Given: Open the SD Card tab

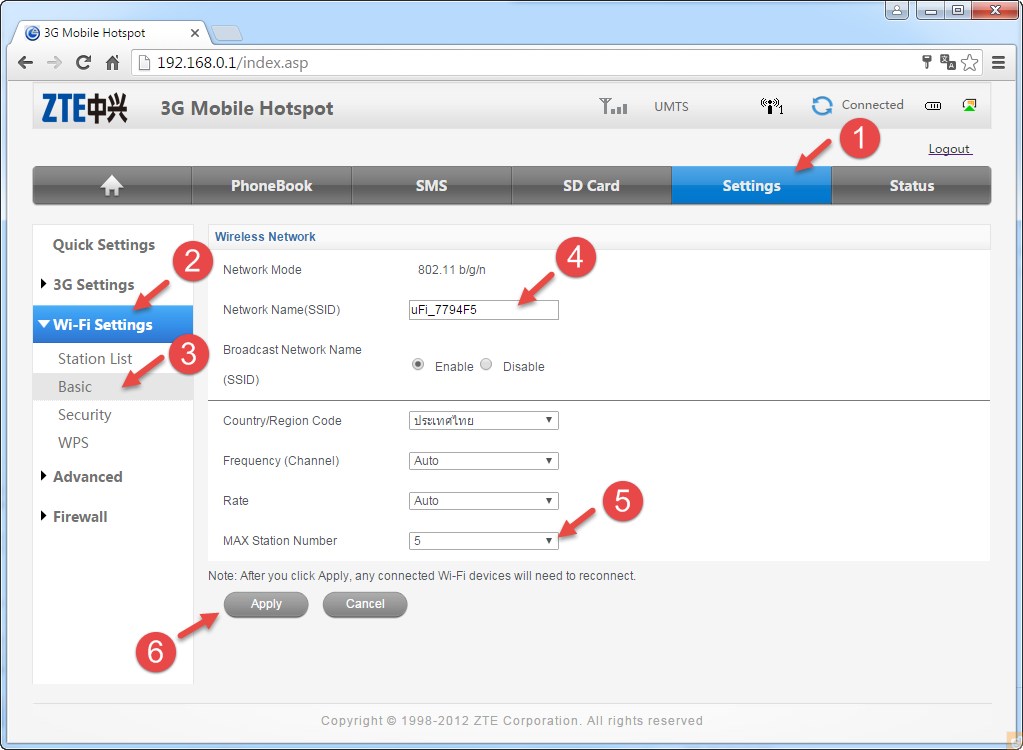Looking at the screenshot, I should pyautogui.click(x=591, y=186).
